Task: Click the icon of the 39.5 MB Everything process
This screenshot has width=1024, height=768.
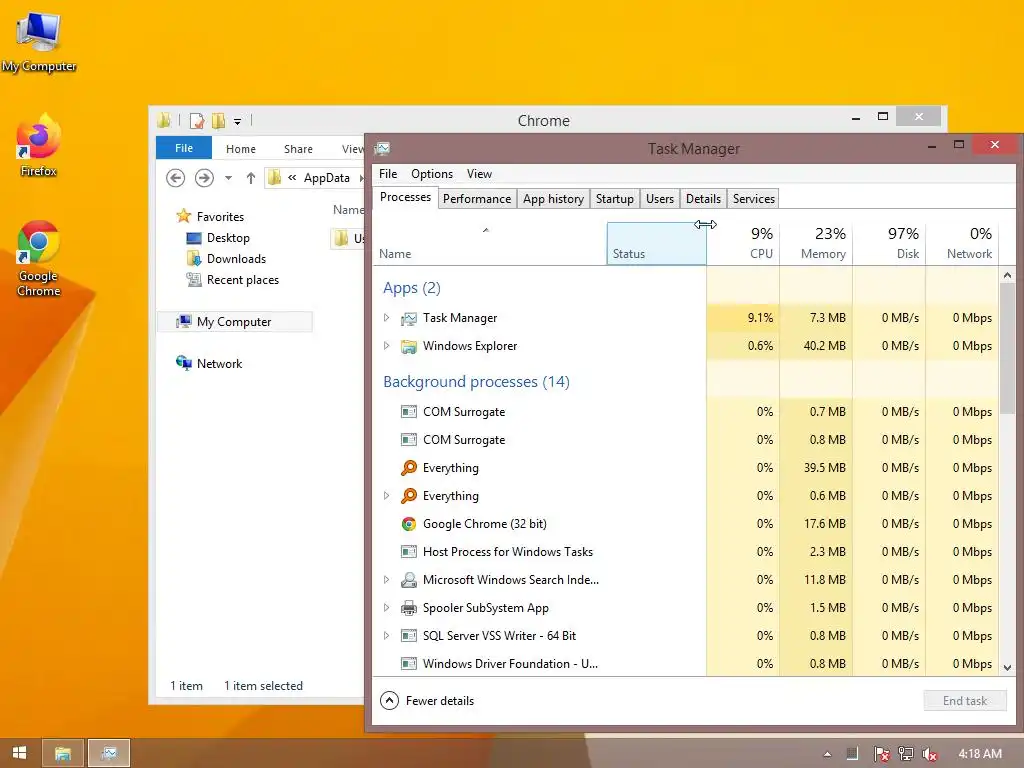Action: [409, 468]
